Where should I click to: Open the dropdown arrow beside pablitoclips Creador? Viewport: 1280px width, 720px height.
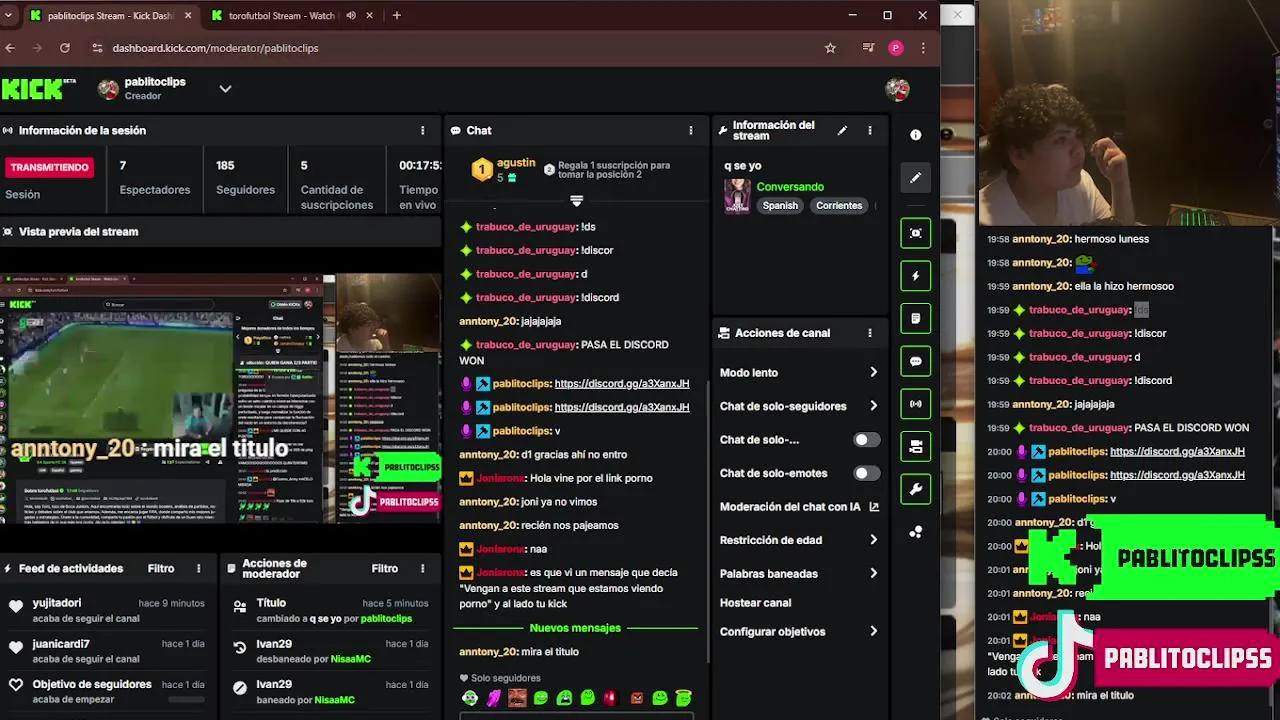point(225,89)
